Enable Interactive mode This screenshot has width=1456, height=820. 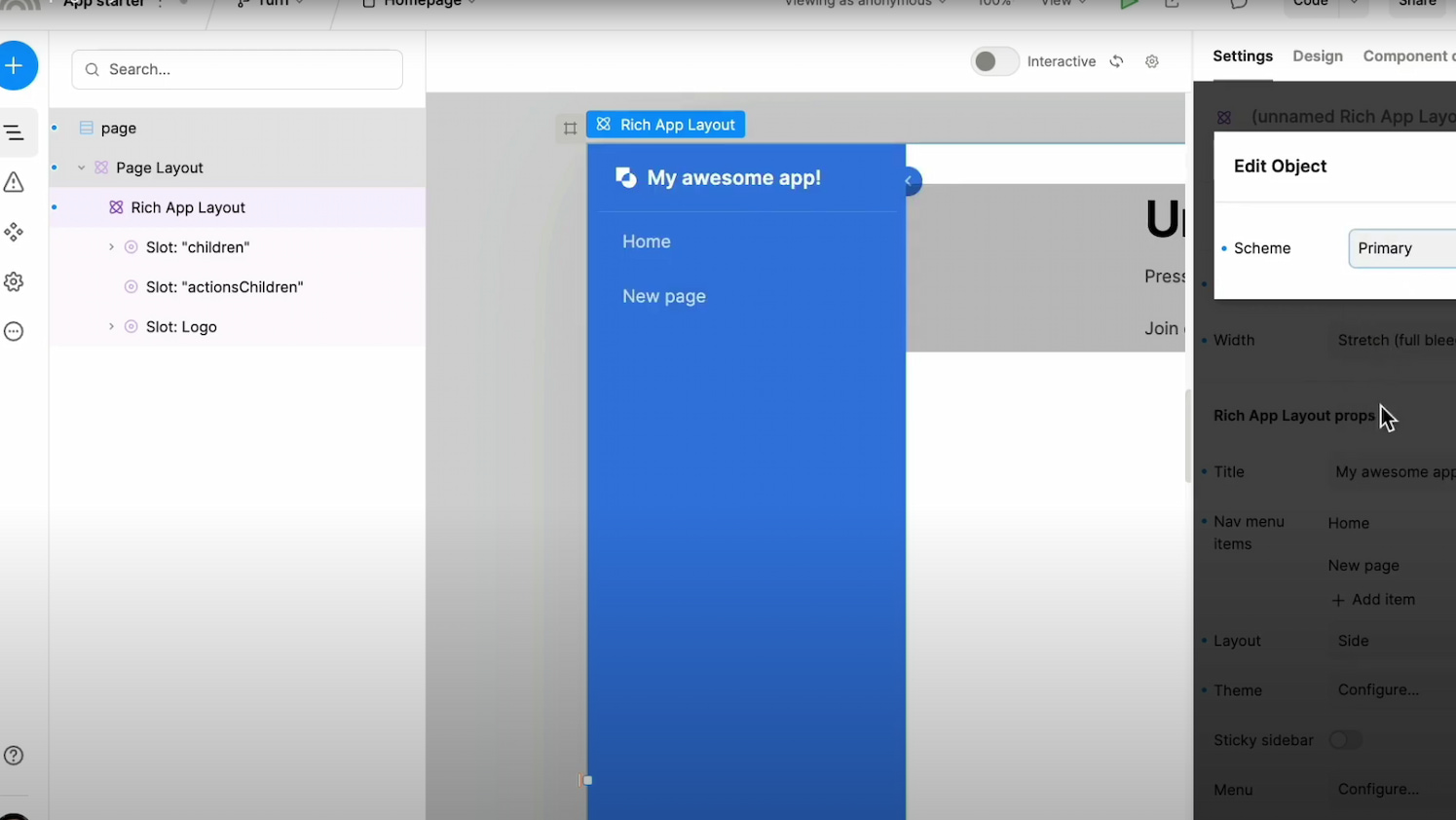tap(993, 60)
